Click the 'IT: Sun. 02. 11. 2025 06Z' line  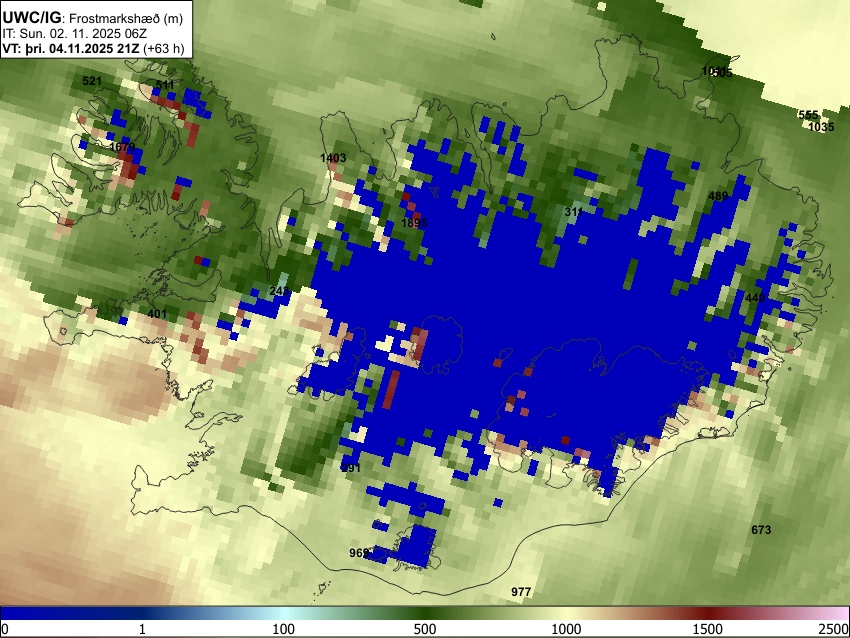[75, 34]
